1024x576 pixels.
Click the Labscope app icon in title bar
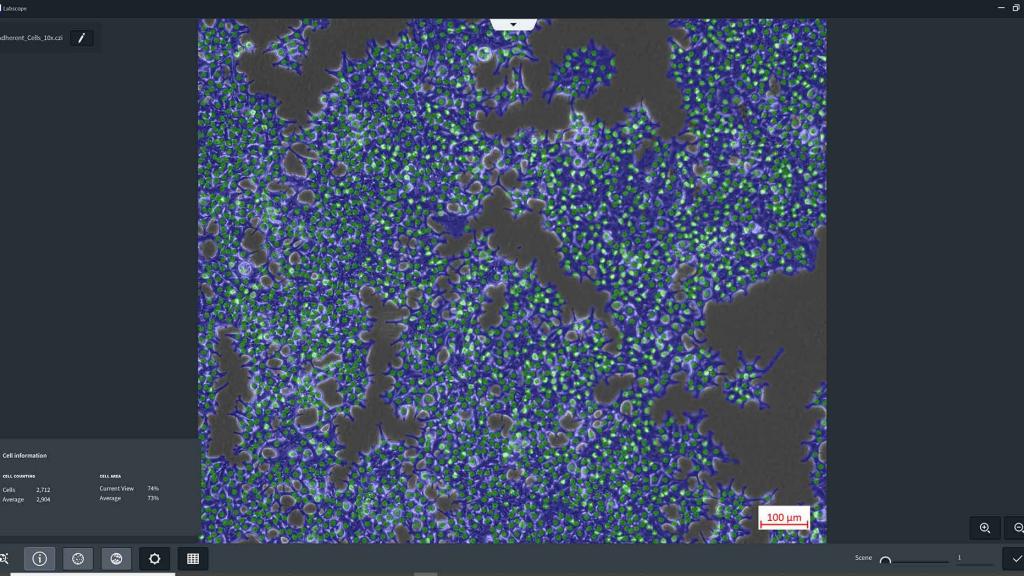click(1, 8)
